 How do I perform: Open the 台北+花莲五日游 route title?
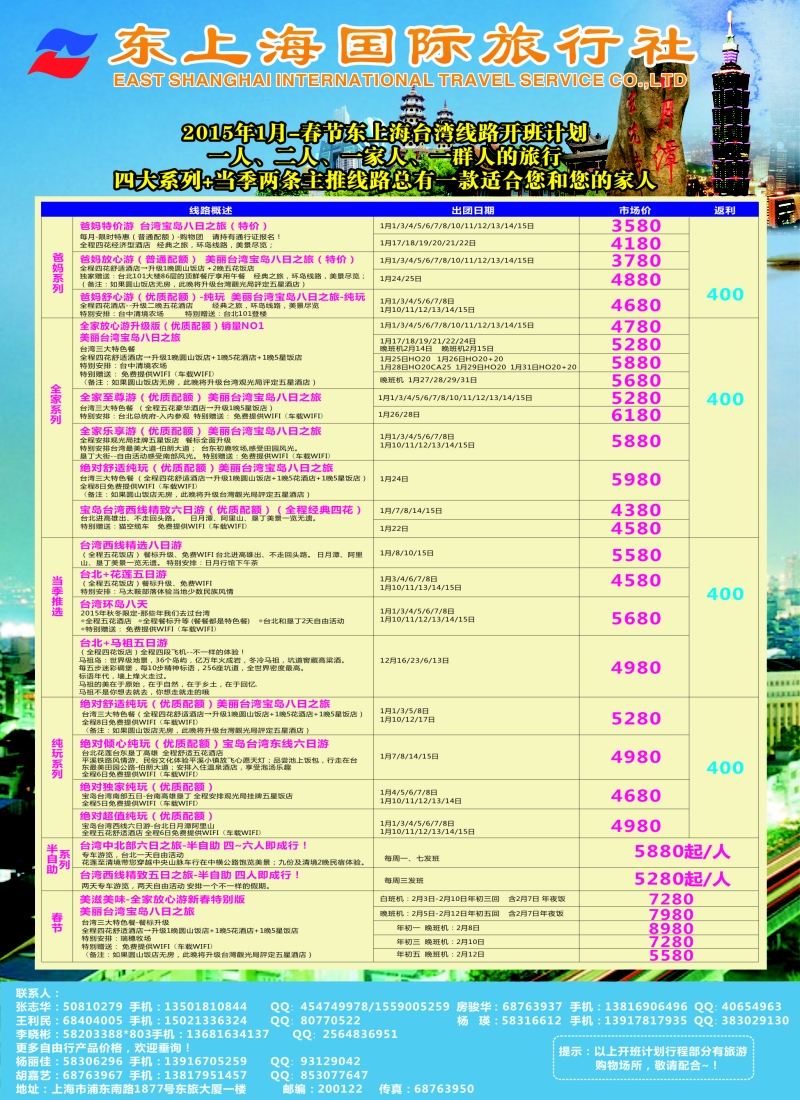[x=124, y=574]
